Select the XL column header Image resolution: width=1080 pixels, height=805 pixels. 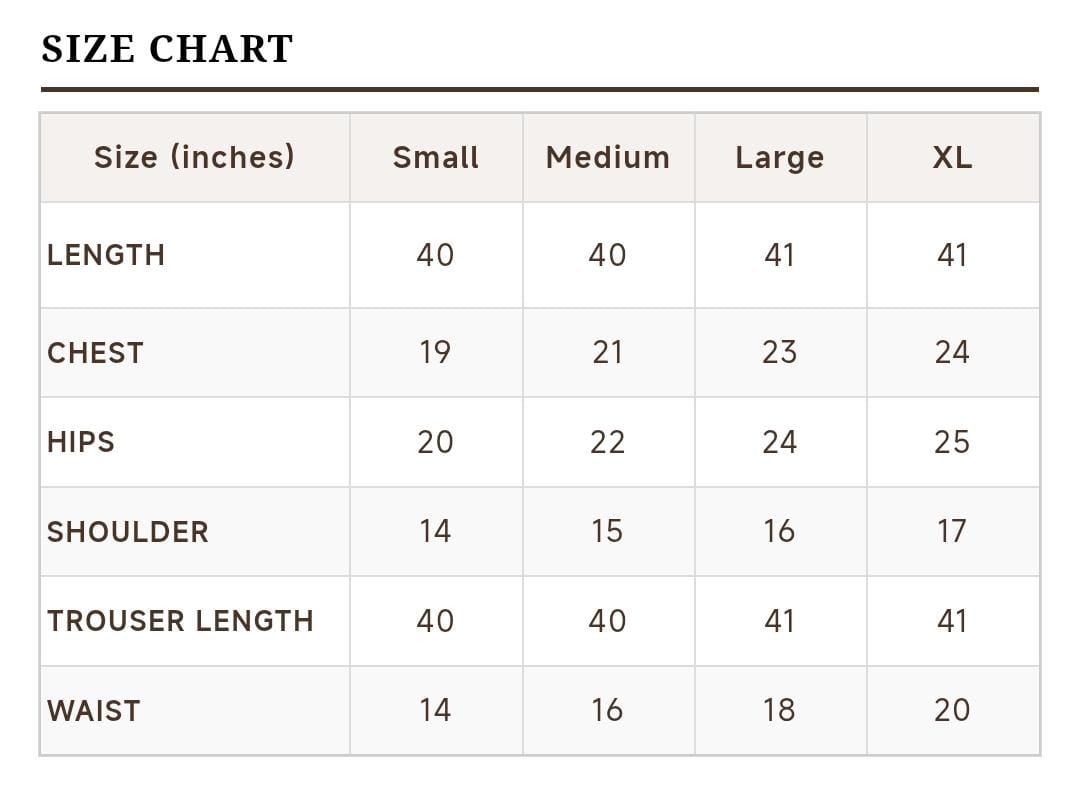[952, 157]
